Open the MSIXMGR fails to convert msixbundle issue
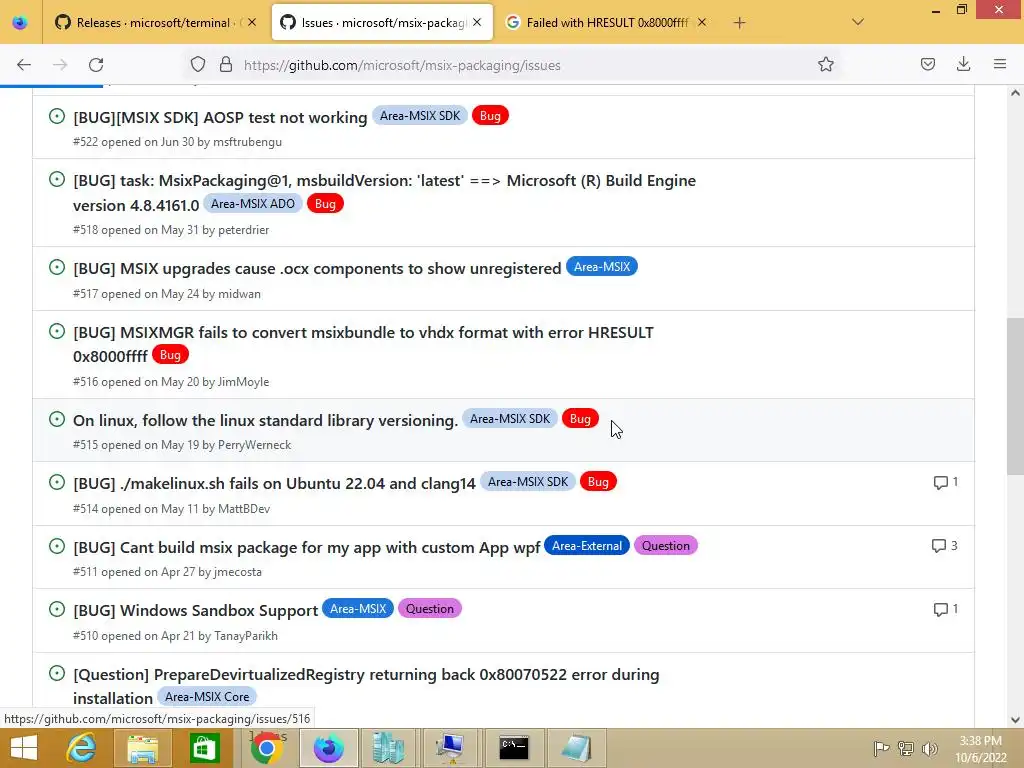 click(363, 344)
